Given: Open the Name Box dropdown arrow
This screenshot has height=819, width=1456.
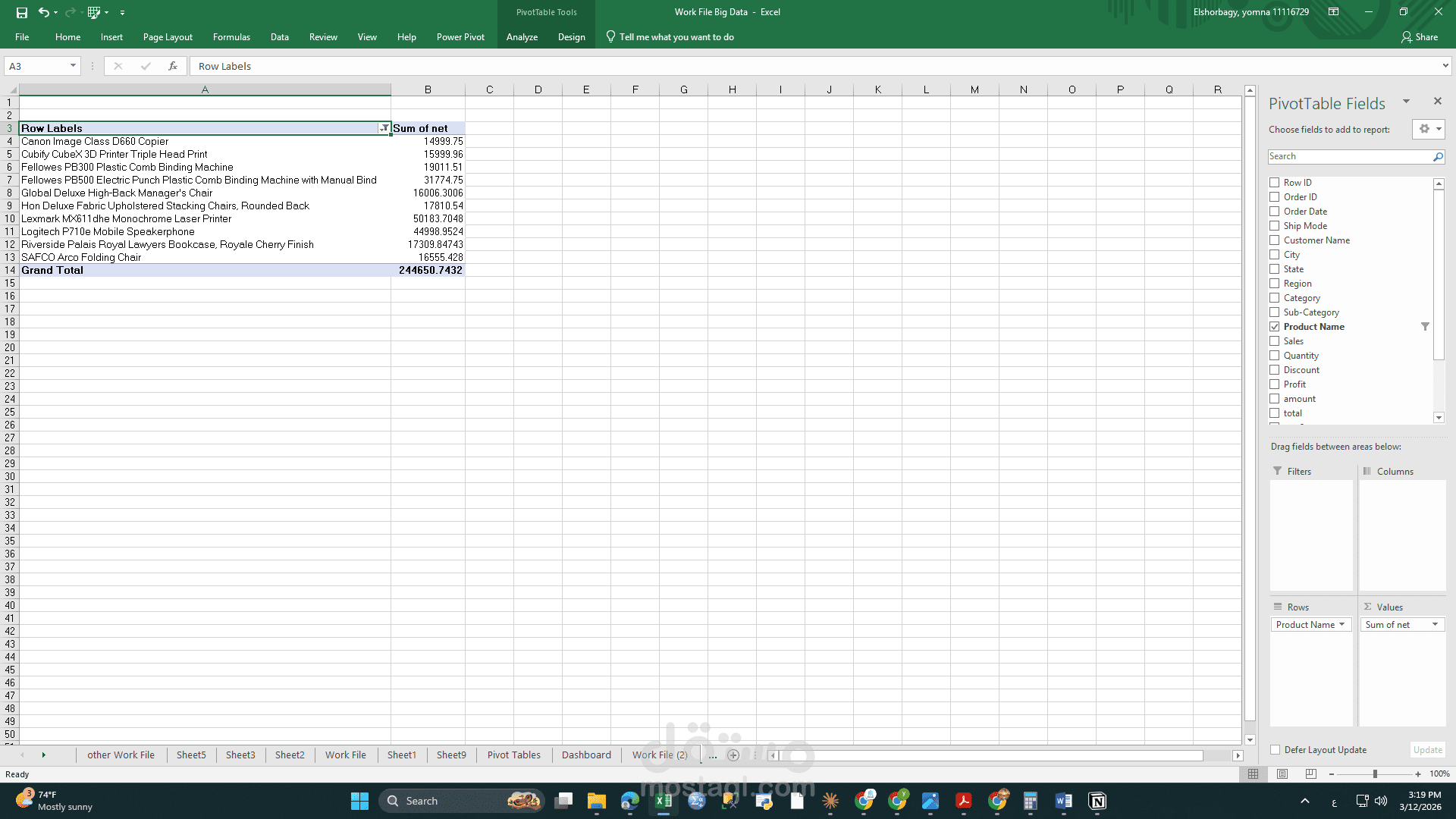Looking at the screenshot, I should coord(73,66).
